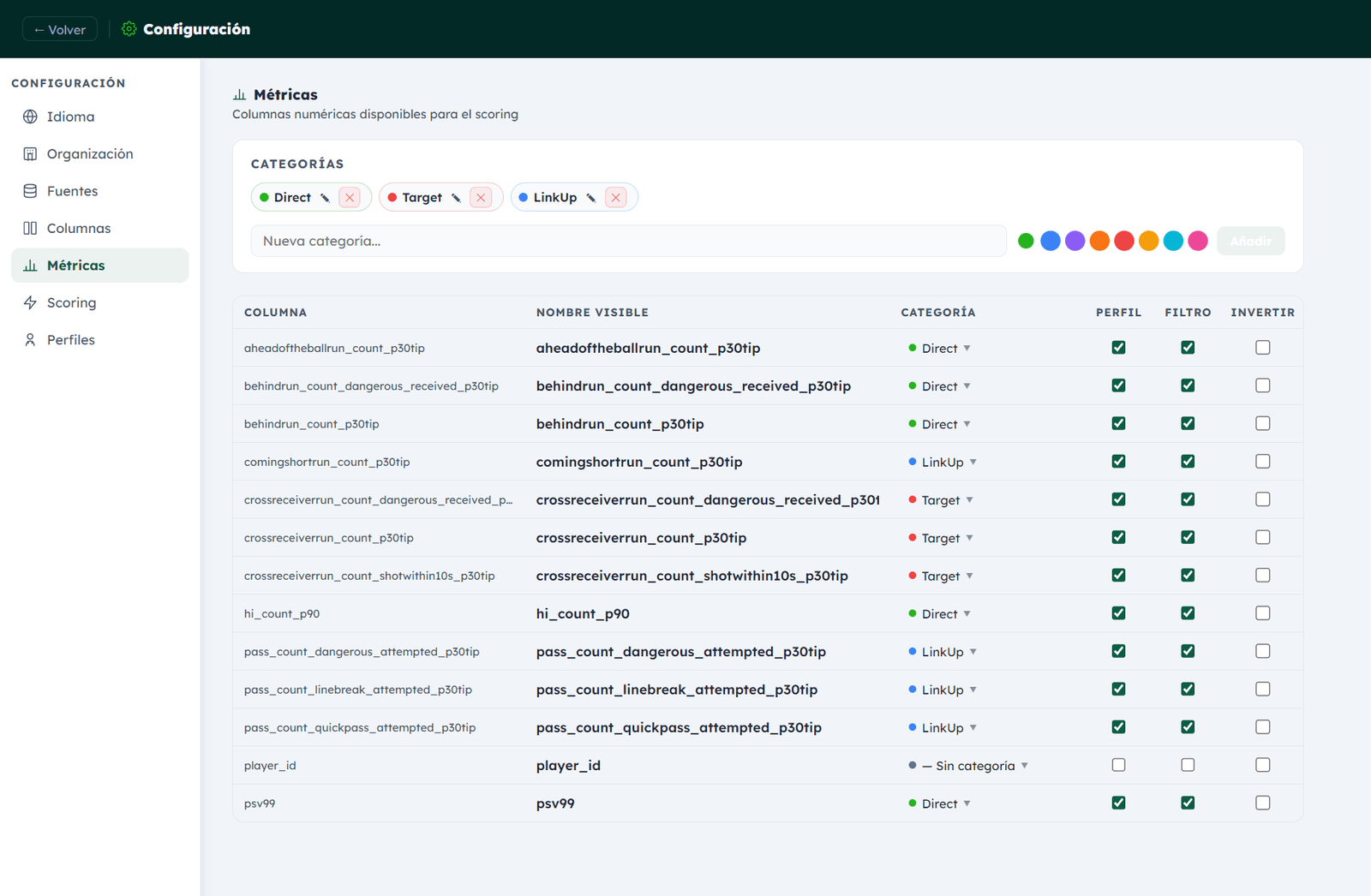
Task: Enable Invertir for crossreceiverrun_count_p30tip
Action: (x=1263, y=537)
